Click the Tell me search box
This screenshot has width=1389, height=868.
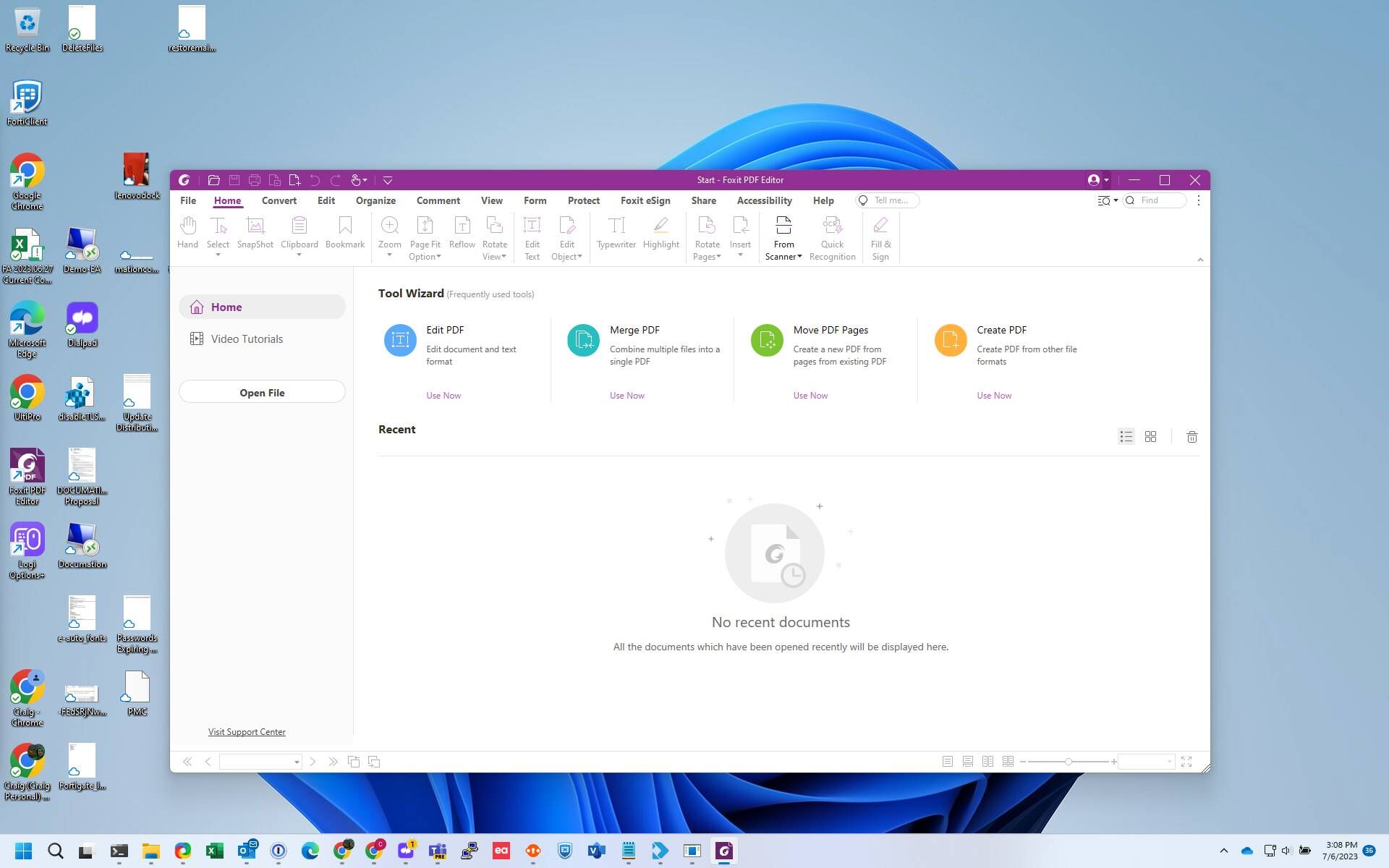tap(888, 200)
